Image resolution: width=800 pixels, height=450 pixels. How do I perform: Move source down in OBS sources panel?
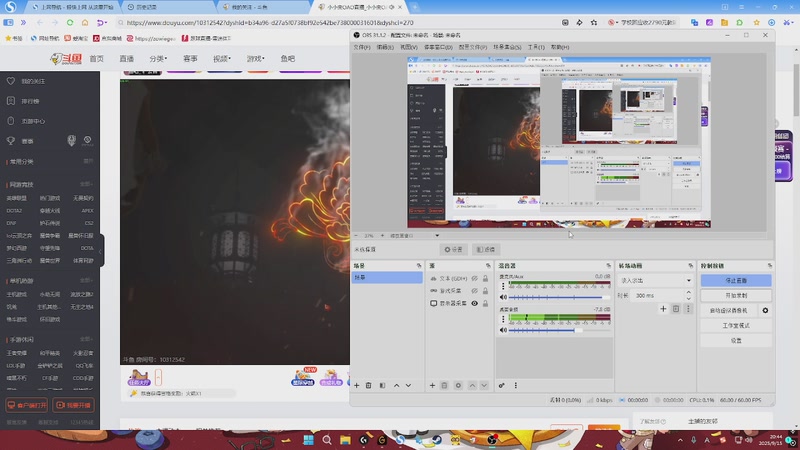pos(484,386)
